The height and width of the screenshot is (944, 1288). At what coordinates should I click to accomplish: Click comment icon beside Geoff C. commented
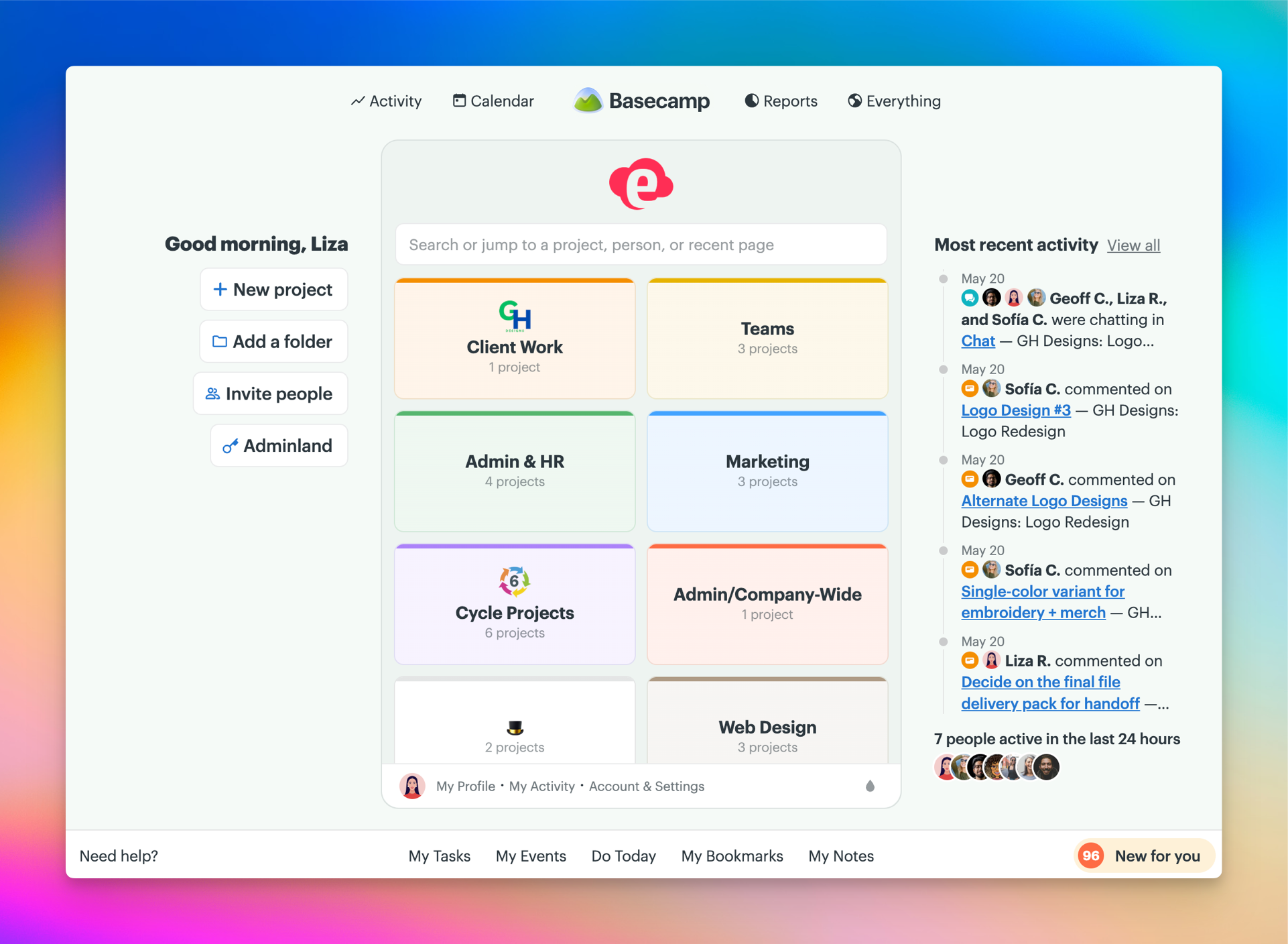(969, 479)
